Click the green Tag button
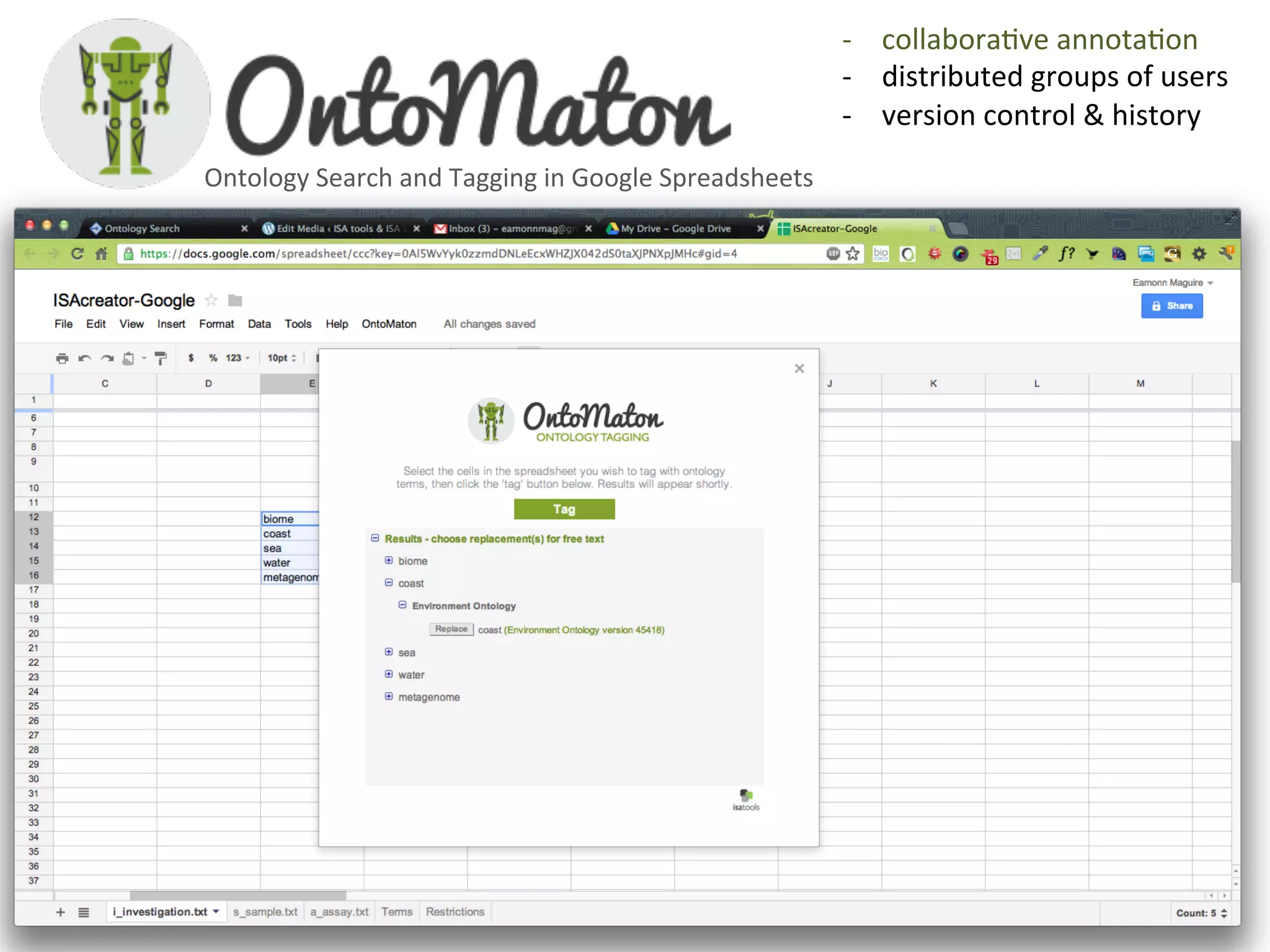The height and width of the screenshot is (952, 1270). click(x=564, y=509)
